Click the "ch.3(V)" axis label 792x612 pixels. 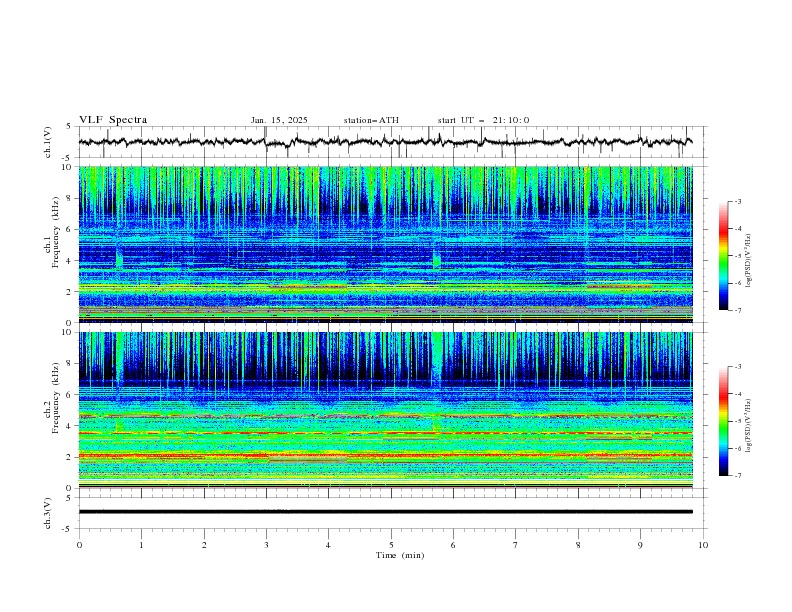[48, 513]
